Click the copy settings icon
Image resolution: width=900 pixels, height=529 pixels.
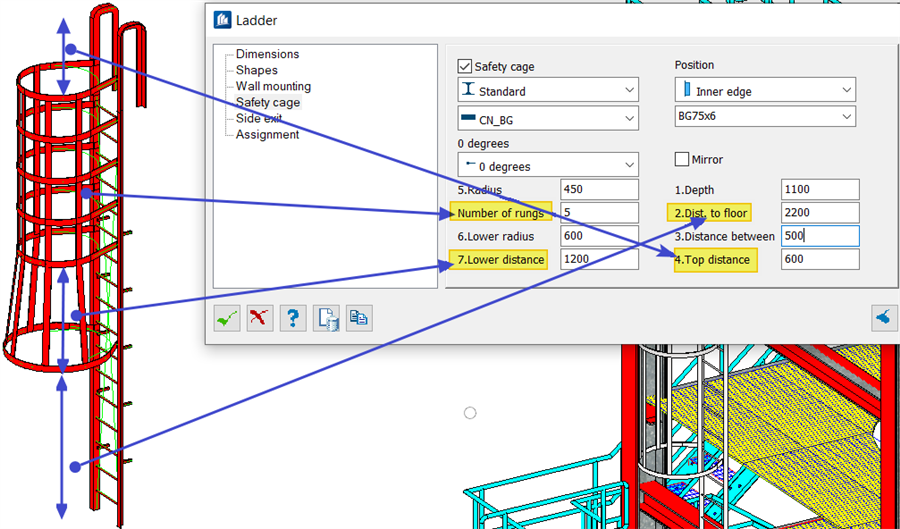coord(359,317)
